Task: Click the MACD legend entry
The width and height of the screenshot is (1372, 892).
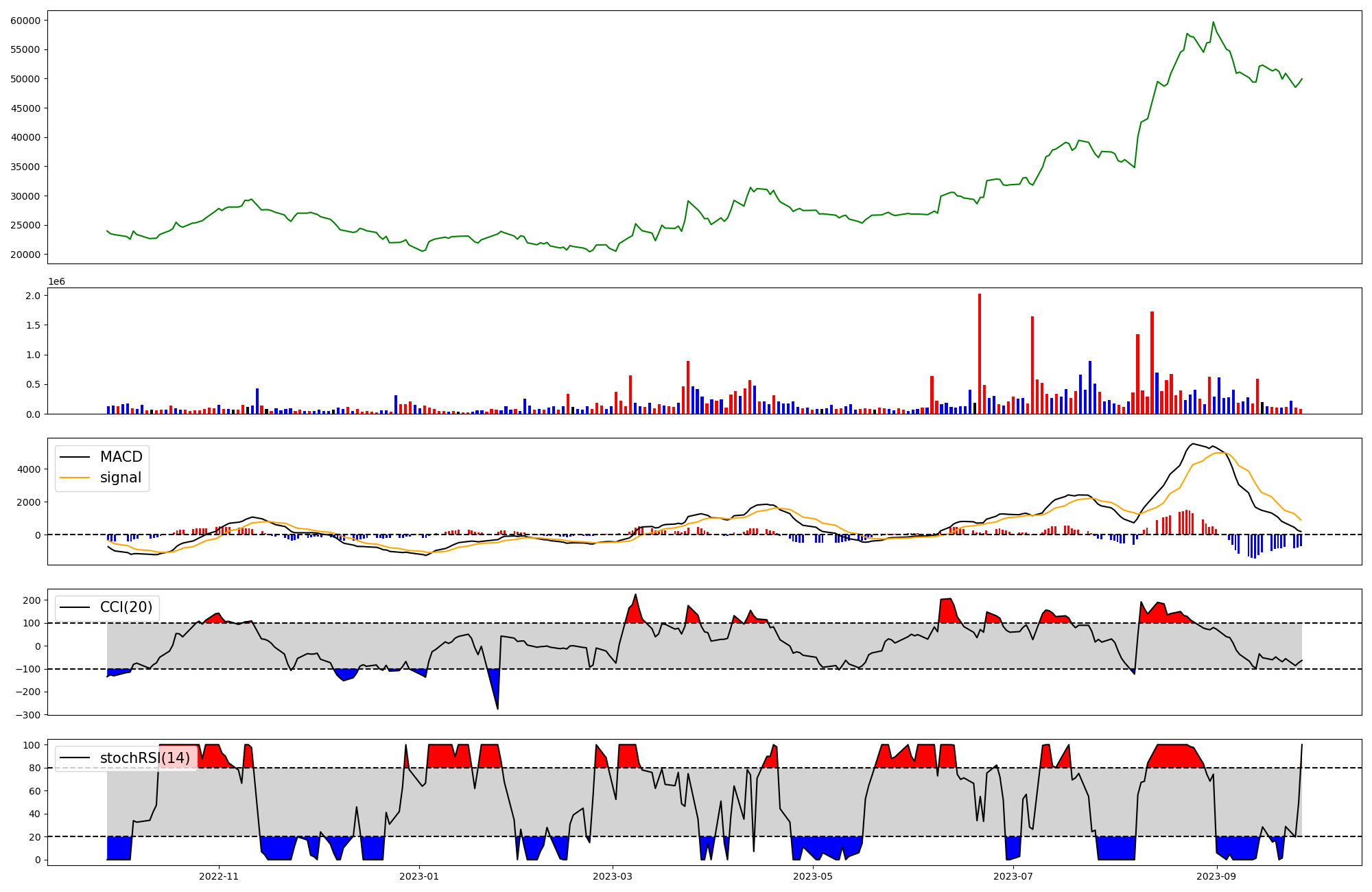Action: tap(121, 457)
